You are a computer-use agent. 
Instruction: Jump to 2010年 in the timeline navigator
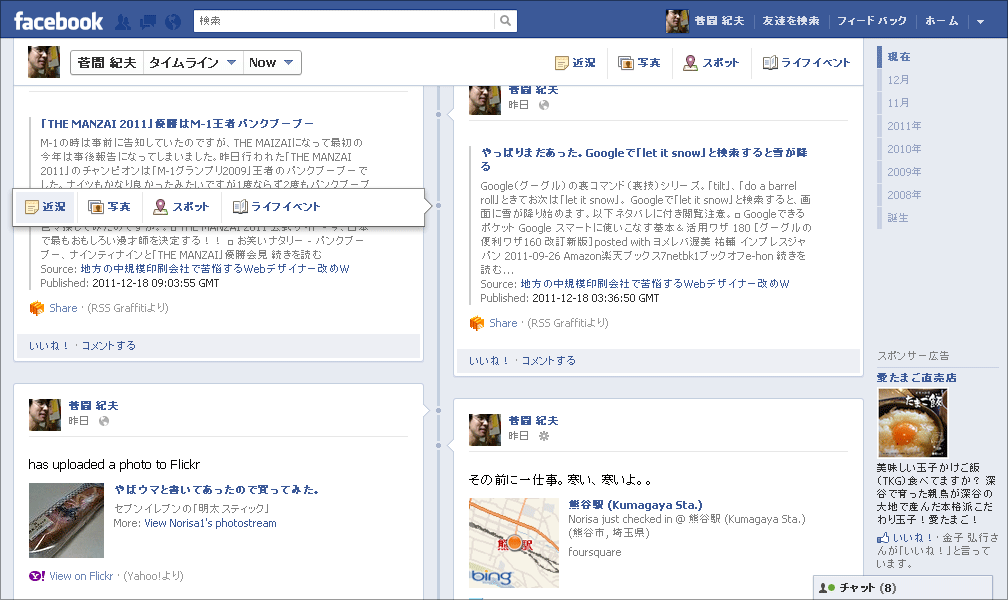tap(904, 149)
